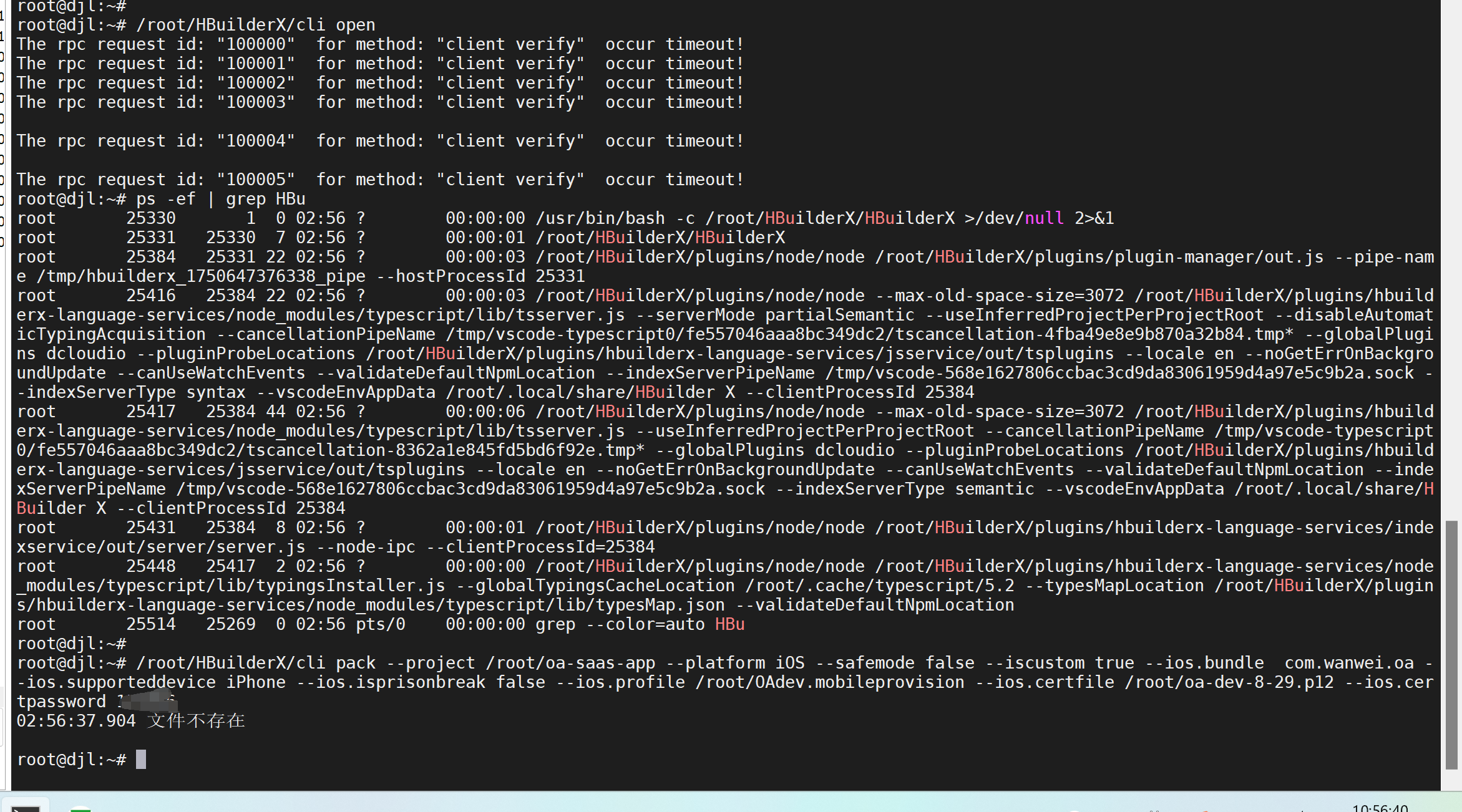Click request id "100005" in the last timeout line
The height and width of the screenshot is (812, 1462).
(x=255, y=180)
